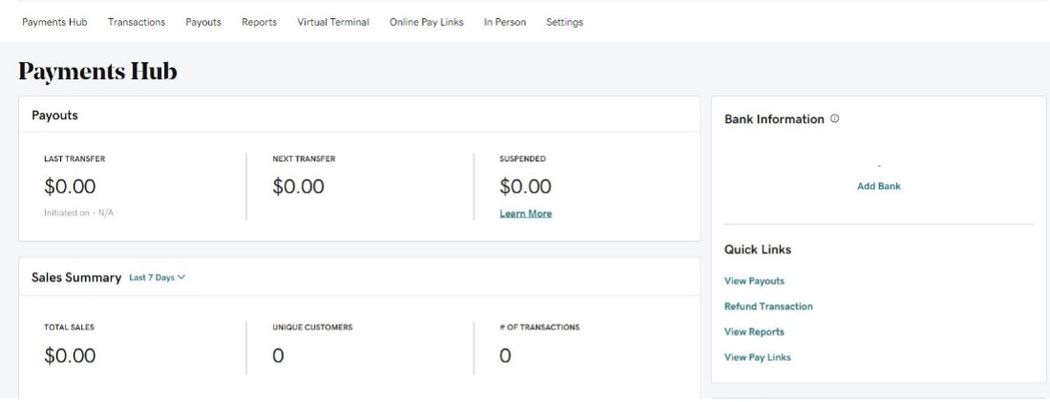Image resolution: width=1050 pixels, height=402 pixels.
Task: Click the Bank Information info icon
Action: [835, 119]
